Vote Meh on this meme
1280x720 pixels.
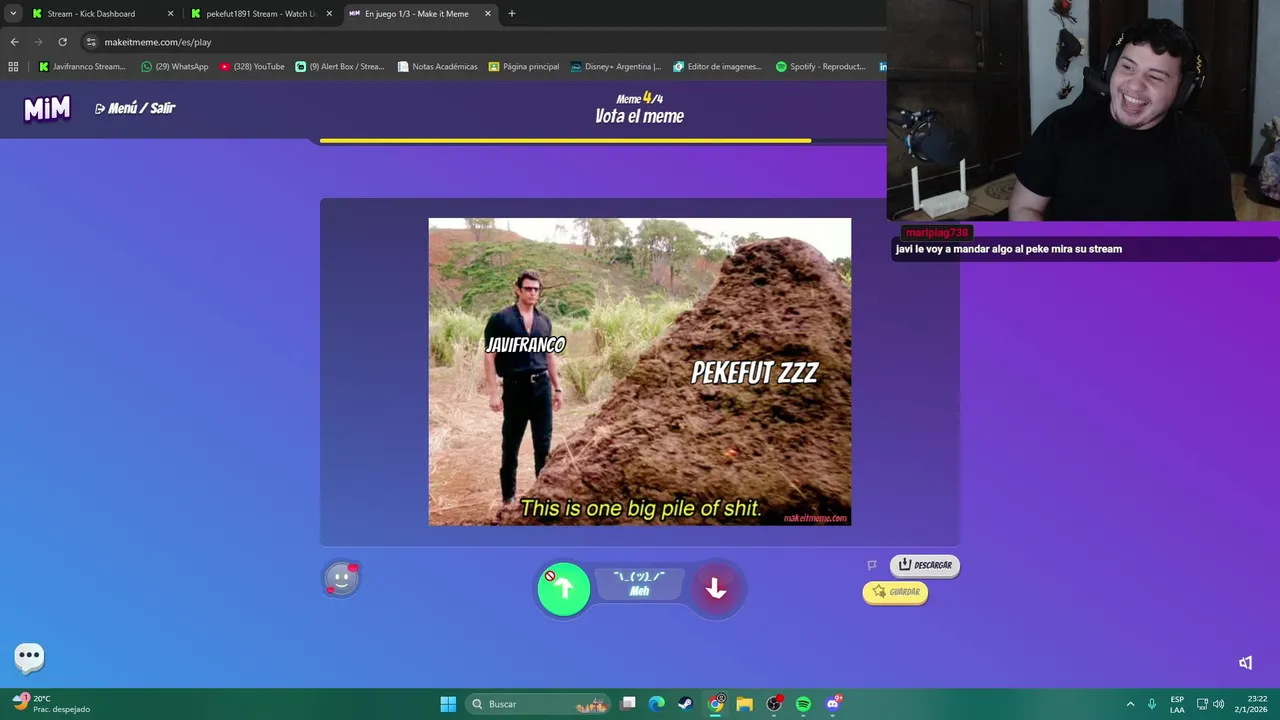[639, 585]
